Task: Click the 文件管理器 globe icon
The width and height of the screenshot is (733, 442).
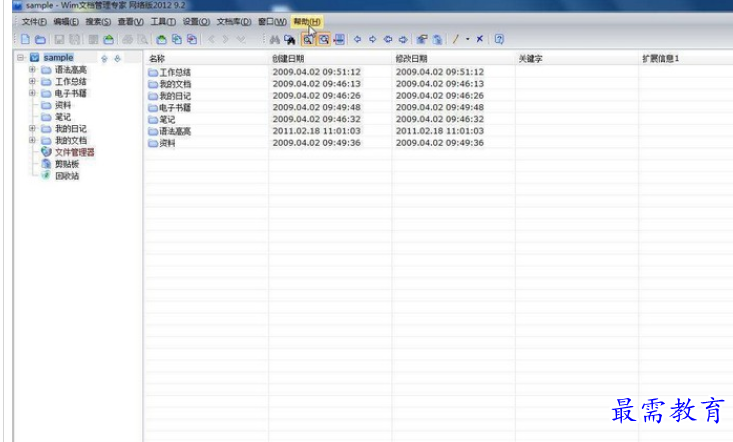Action: tap(46, 152)
